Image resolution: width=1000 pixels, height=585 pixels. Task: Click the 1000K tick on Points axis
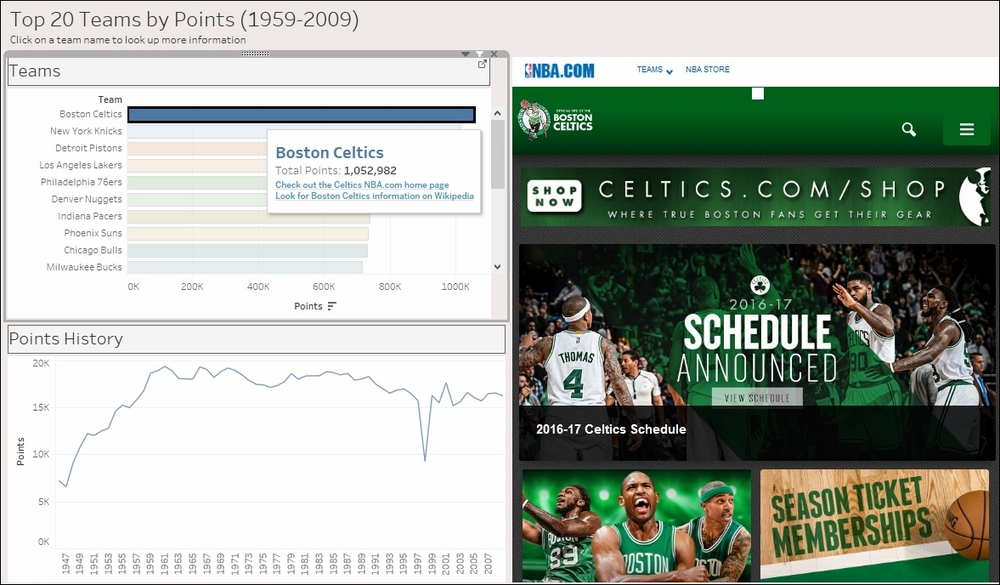(455, 287)
